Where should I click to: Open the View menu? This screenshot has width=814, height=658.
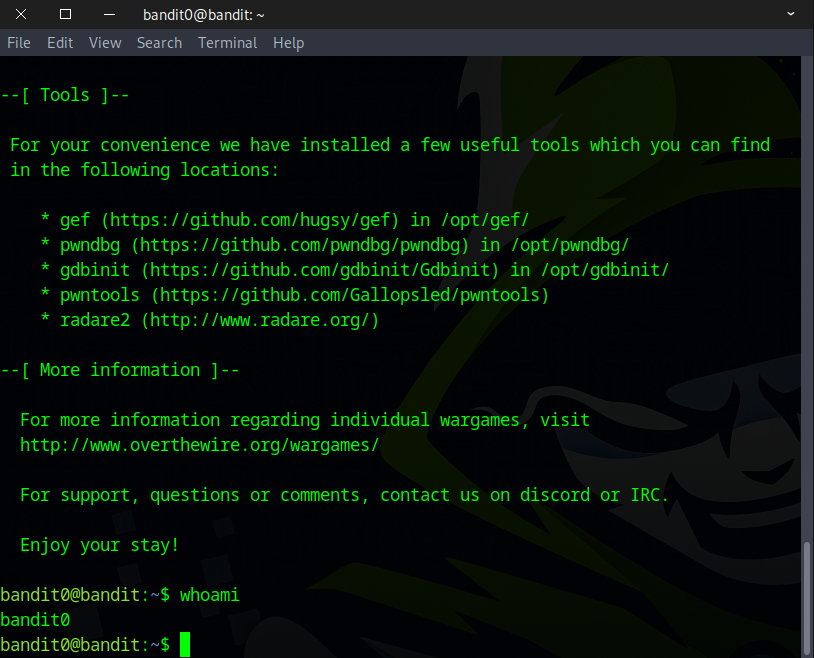click(x=105, y=43)
